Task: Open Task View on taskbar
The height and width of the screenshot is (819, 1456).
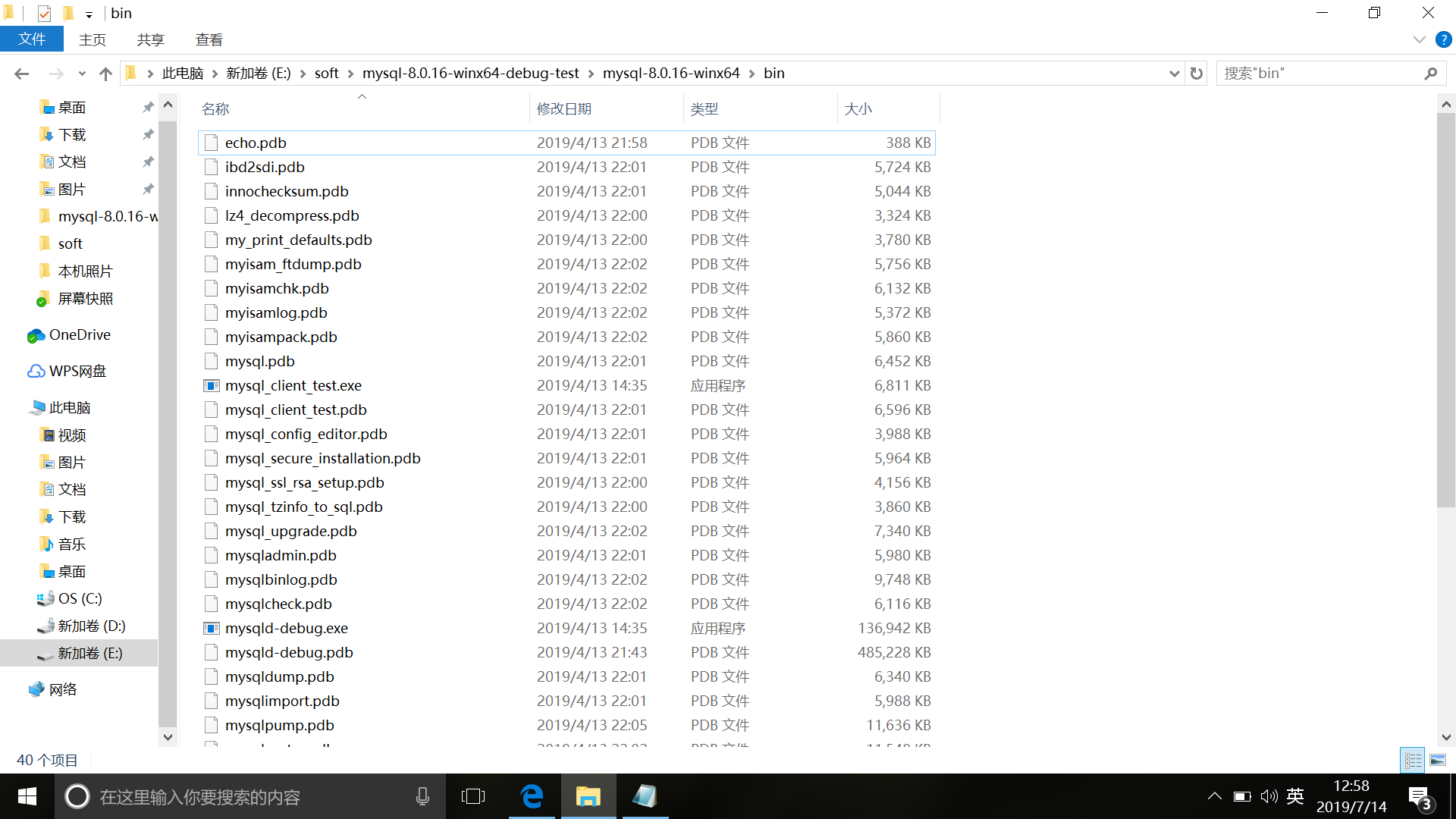Action: [x=473, y=796]
